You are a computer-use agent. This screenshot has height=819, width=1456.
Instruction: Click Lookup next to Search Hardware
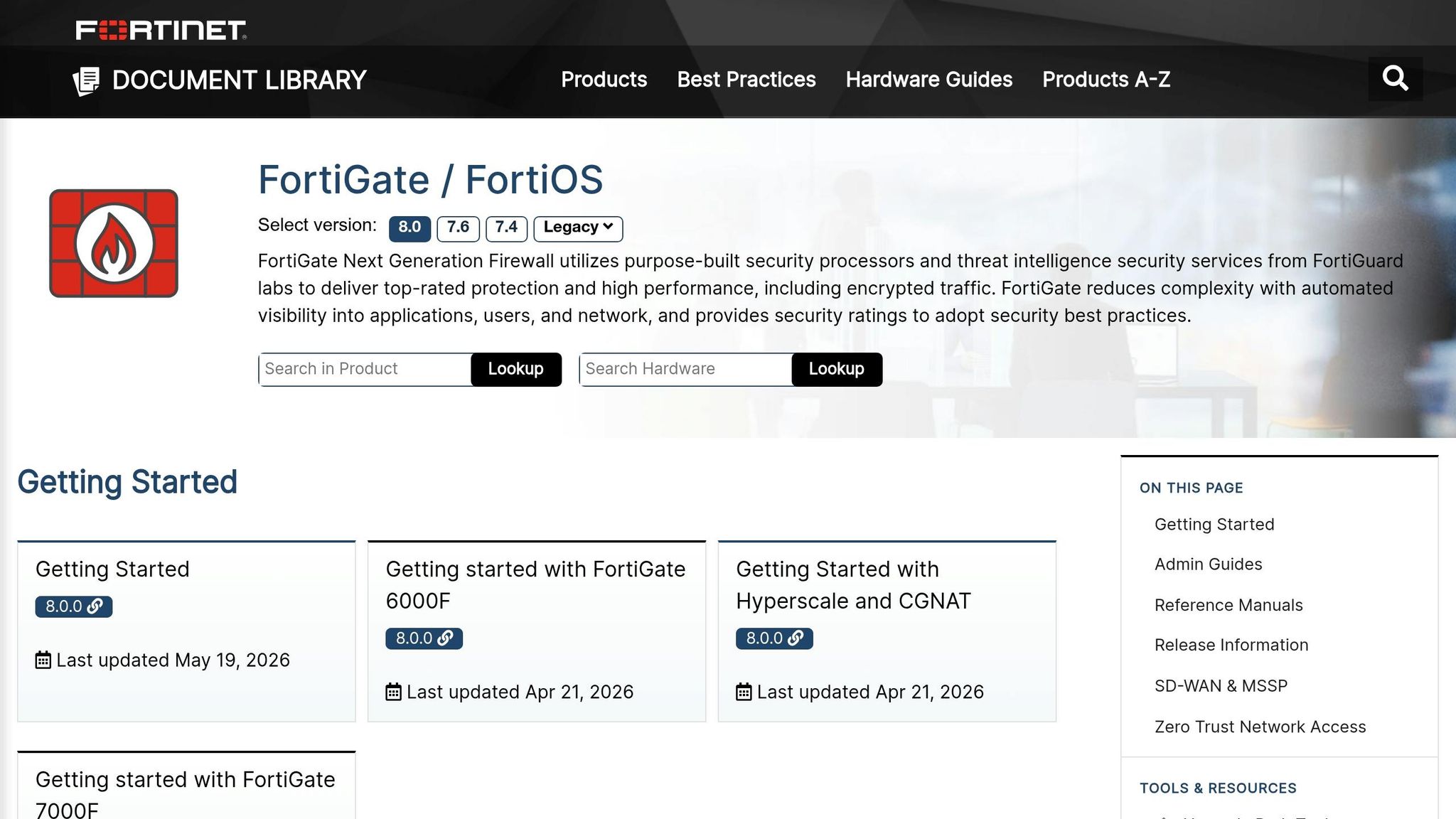[x=837, y=369]
